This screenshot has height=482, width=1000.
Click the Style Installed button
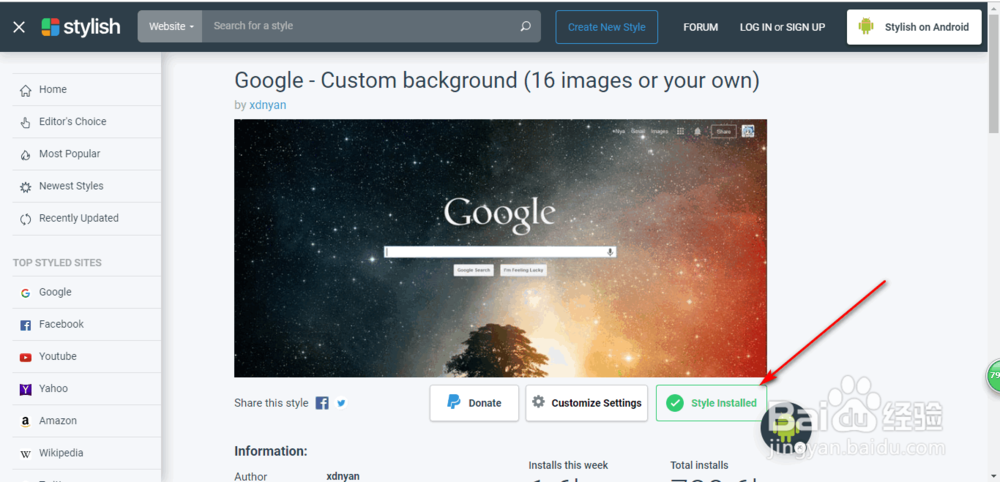point(712,403)
